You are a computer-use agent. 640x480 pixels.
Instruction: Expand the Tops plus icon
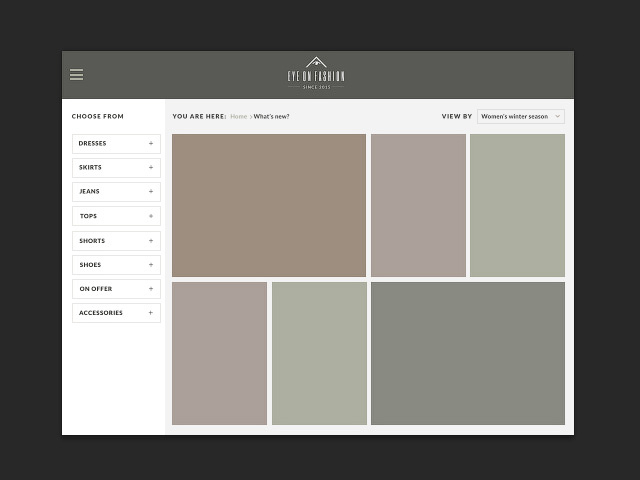151,216
